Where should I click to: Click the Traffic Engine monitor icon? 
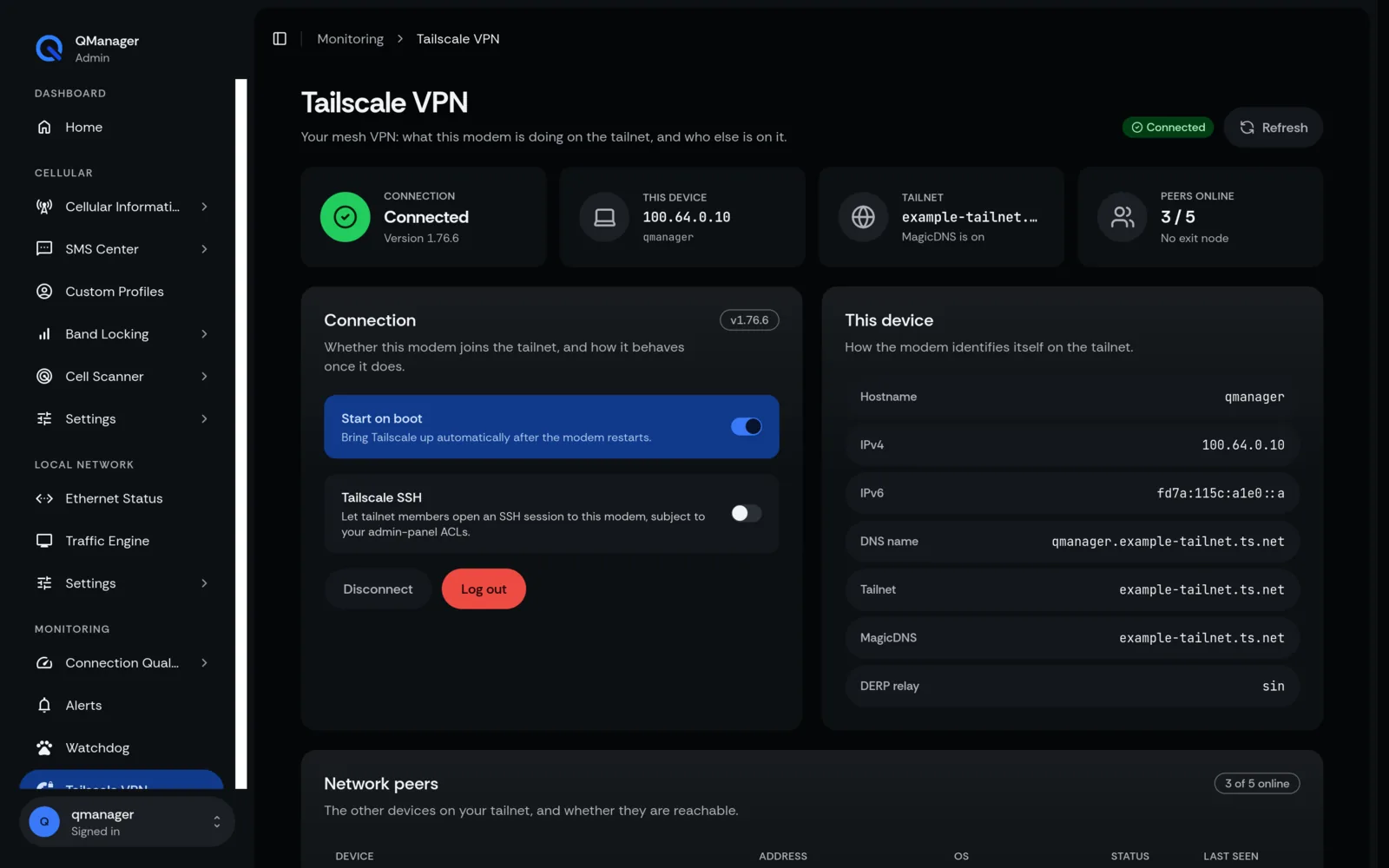point(44,541)
